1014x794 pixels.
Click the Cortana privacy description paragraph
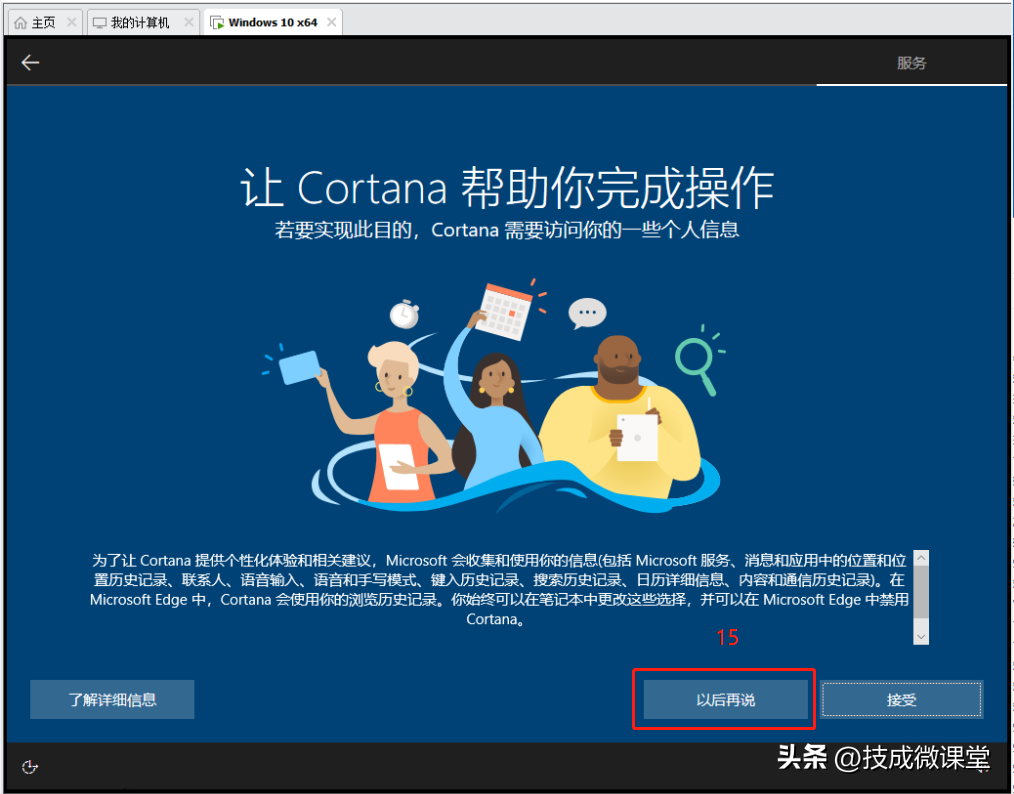(x=499, y=590)
